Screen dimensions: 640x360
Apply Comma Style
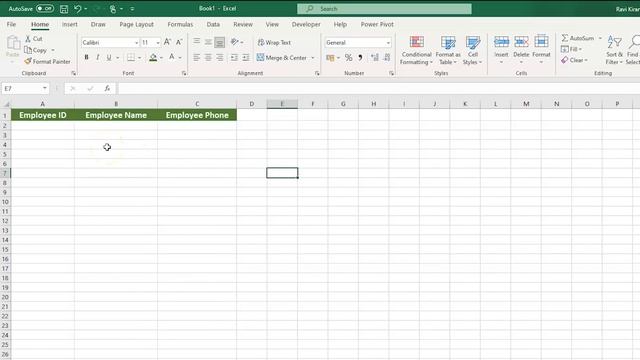click(x=360, y=58)
